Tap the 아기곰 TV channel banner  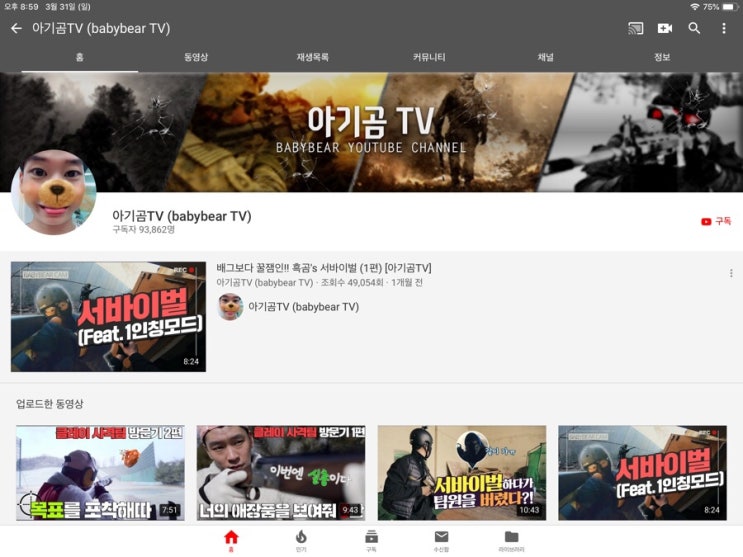point(372,132)
